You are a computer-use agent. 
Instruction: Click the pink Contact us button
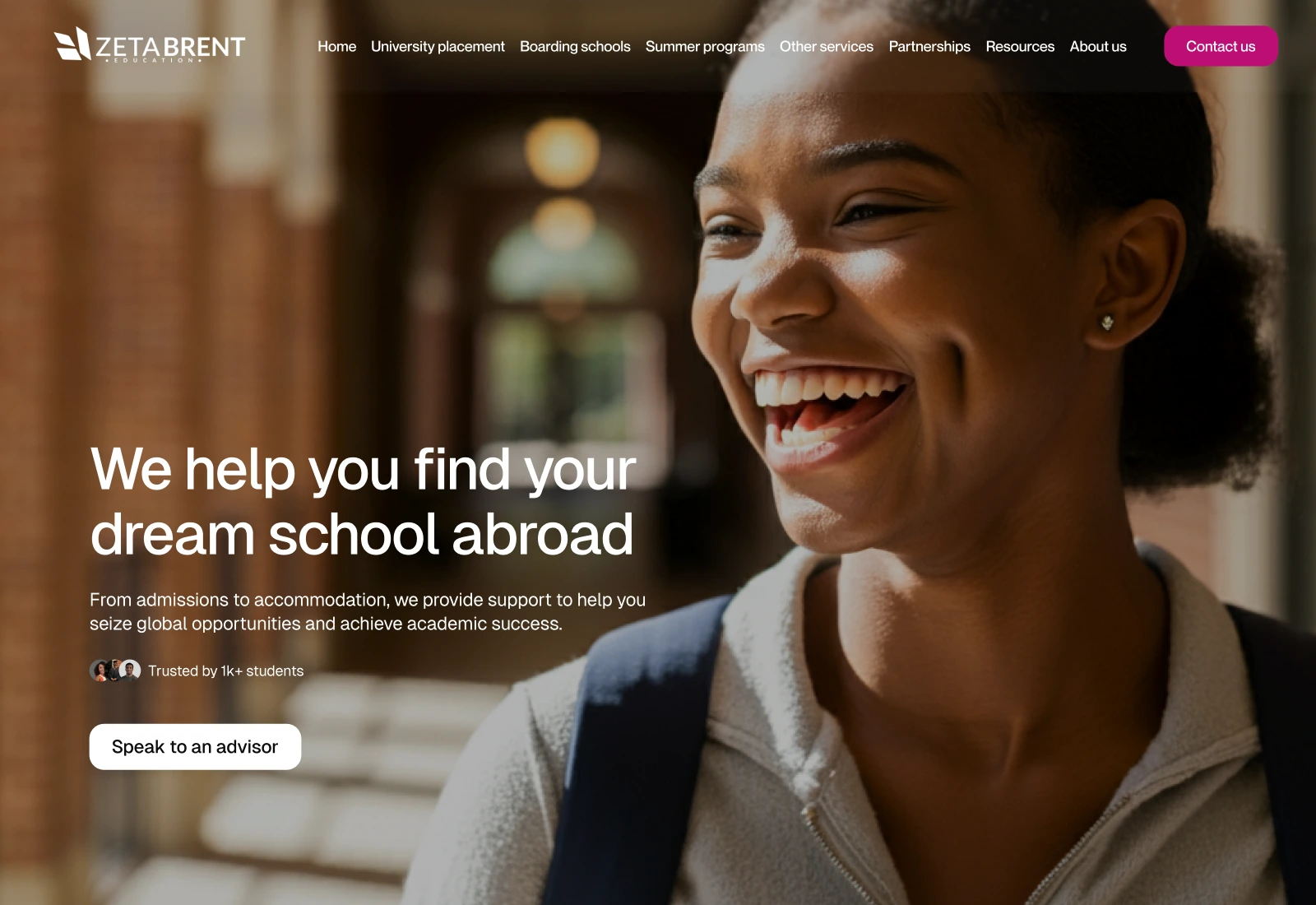(1221, 46)
